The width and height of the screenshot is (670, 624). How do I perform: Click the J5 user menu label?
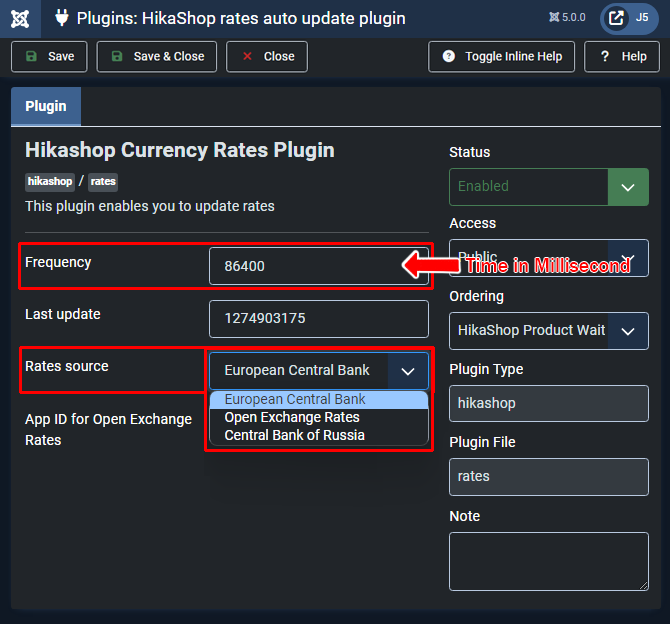(642, 18)
